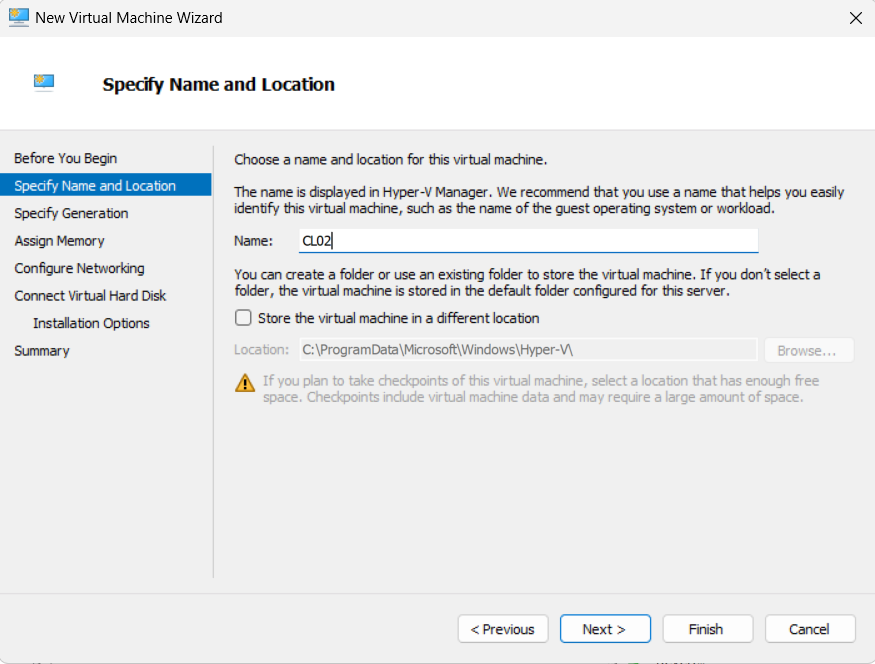Enable storing VM in a different location
Screen dimensions: 875x664
(x=243, y=318)
